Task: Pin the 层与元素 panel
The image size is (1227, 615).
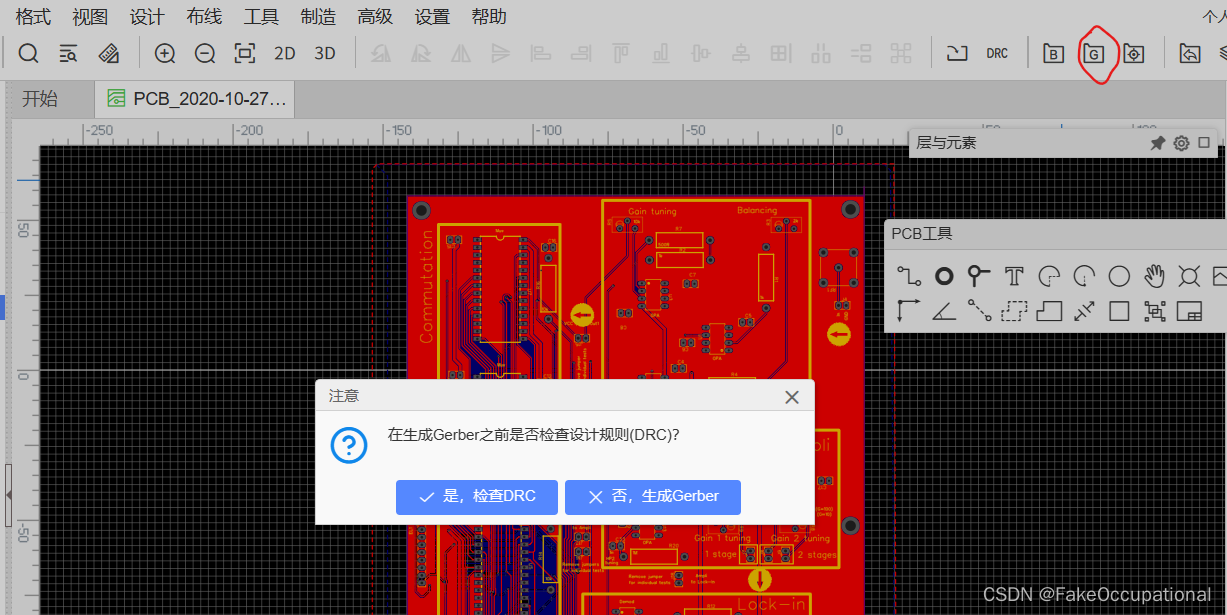Action: [1157, 142]
